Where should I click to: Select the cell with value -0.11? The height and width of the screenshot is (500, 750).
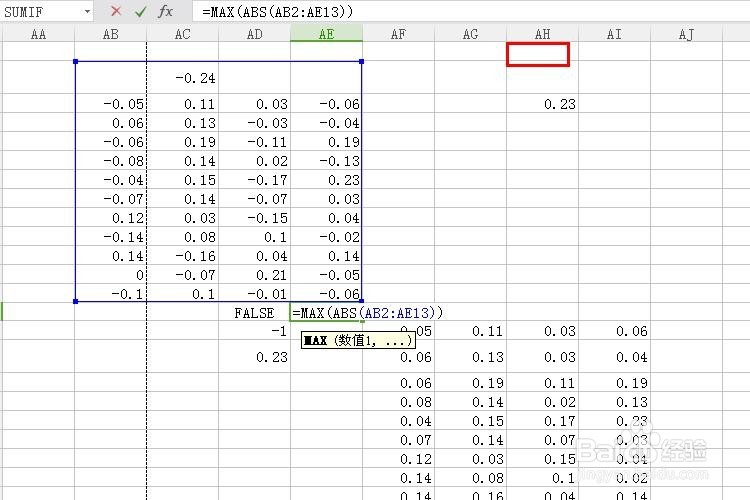tap(254, 142)
